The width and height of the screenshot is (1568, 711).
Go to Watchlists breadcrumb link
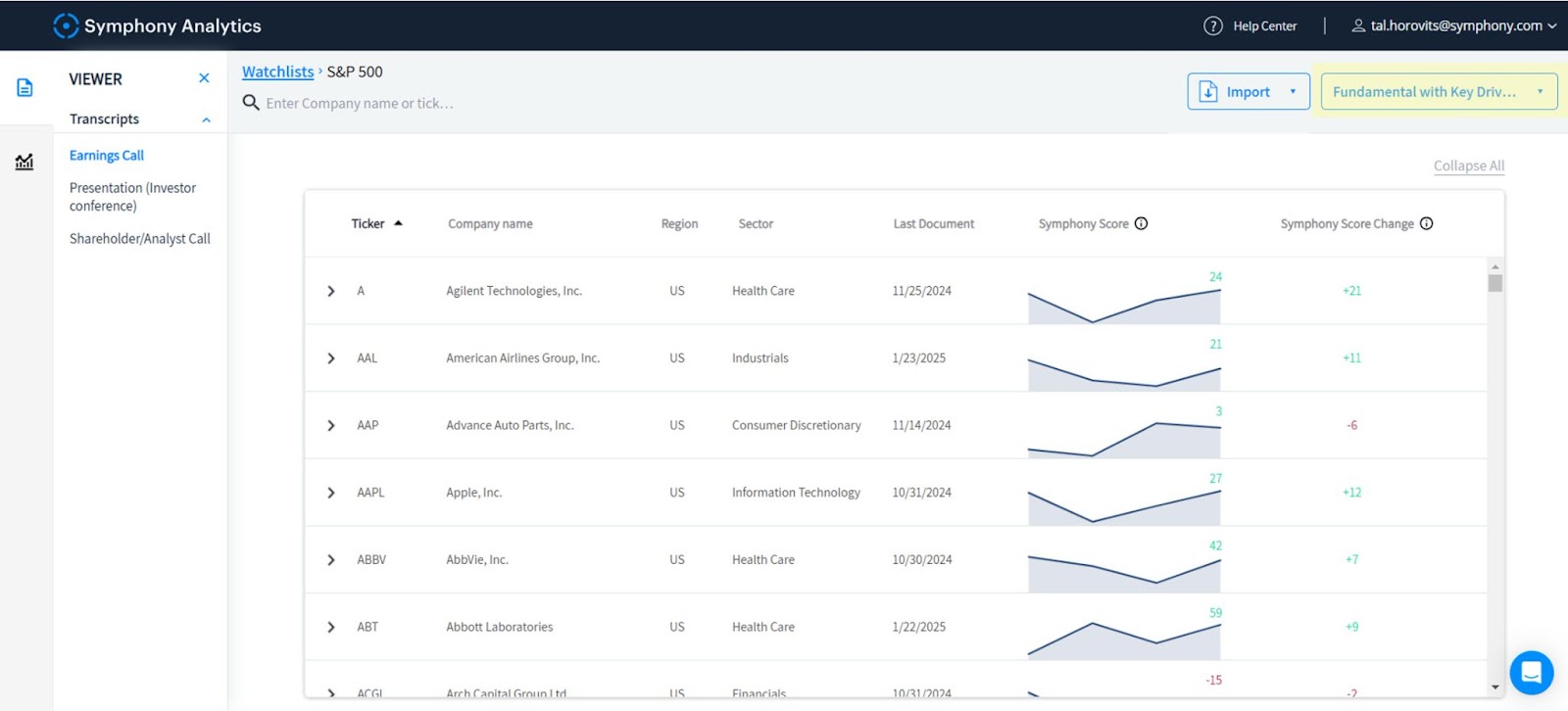pos(278,71)
